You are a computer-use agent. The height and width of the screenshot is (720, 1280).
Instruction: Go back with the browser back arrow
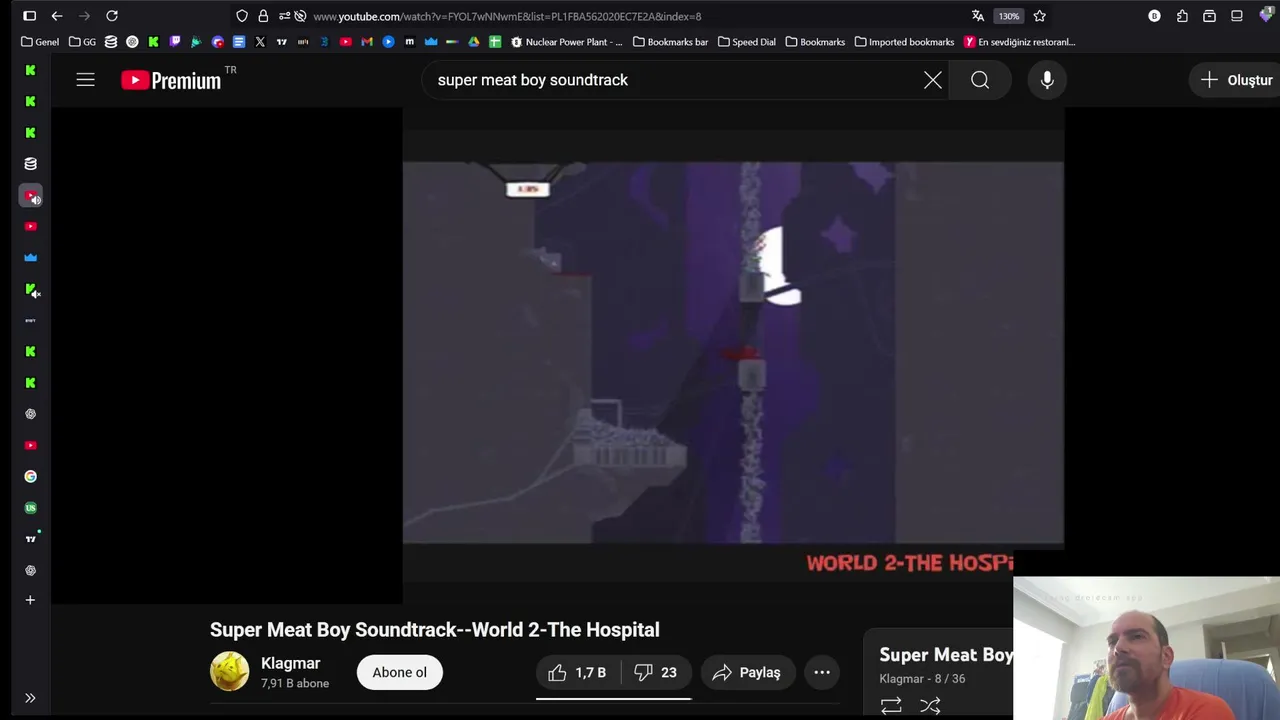click(x=57, y=16)
